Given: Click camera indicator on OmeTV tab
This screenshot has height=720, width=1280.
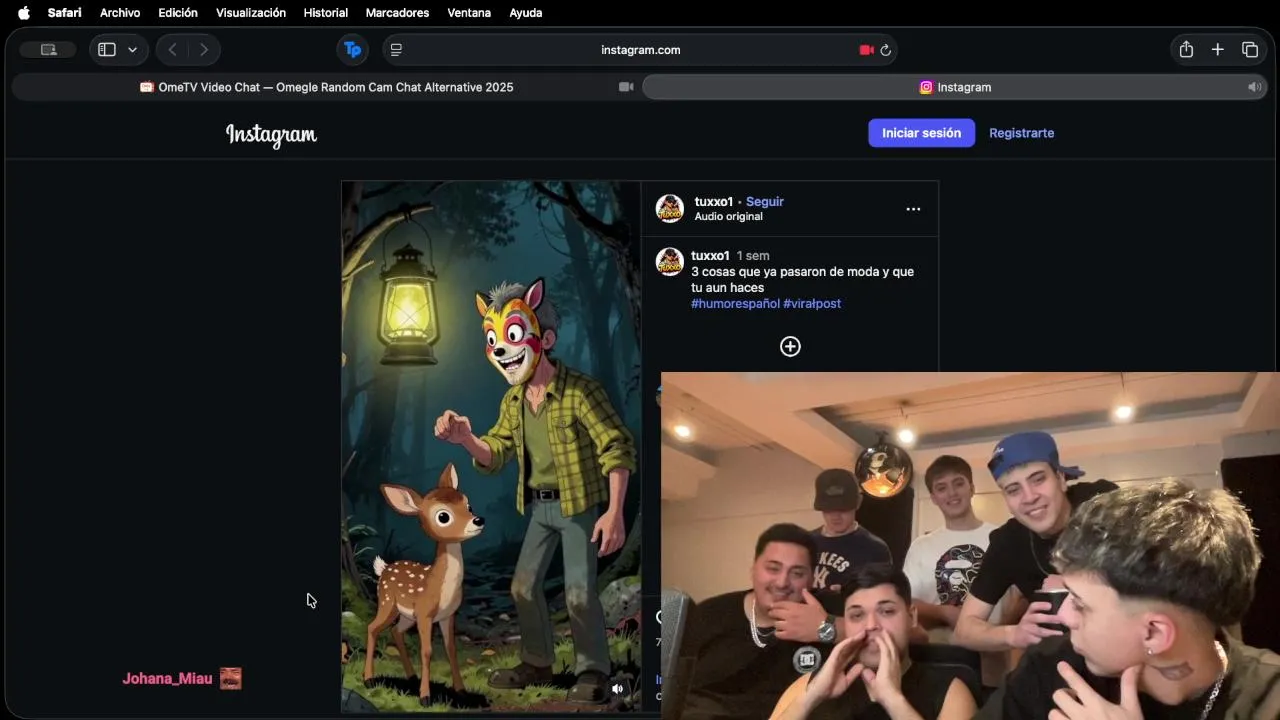Looking at the screenshot, I should pos(626,87).
